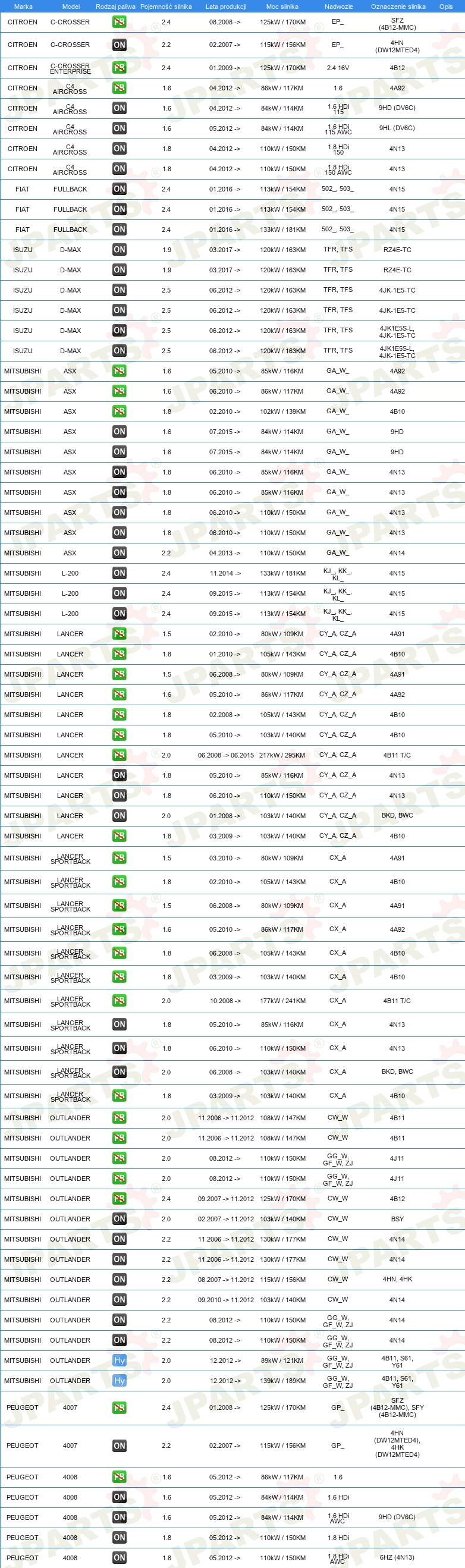This screenshot has width=465, height=1568.
Task: Click diesel icon in Lancer 01.2008 BKD, BWC row
Action: [120, 816]
